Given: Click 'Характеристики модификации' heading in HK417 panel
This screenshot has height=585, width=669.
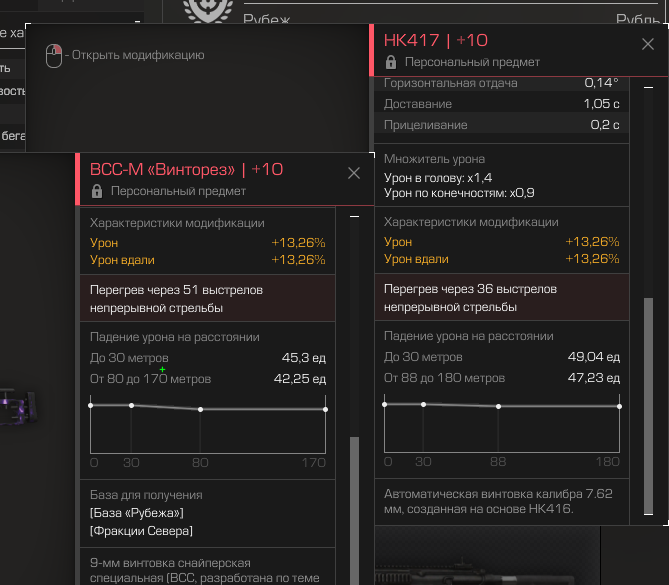Looking at the screenshot, I should pyautogui.click(x=471, y=222).
